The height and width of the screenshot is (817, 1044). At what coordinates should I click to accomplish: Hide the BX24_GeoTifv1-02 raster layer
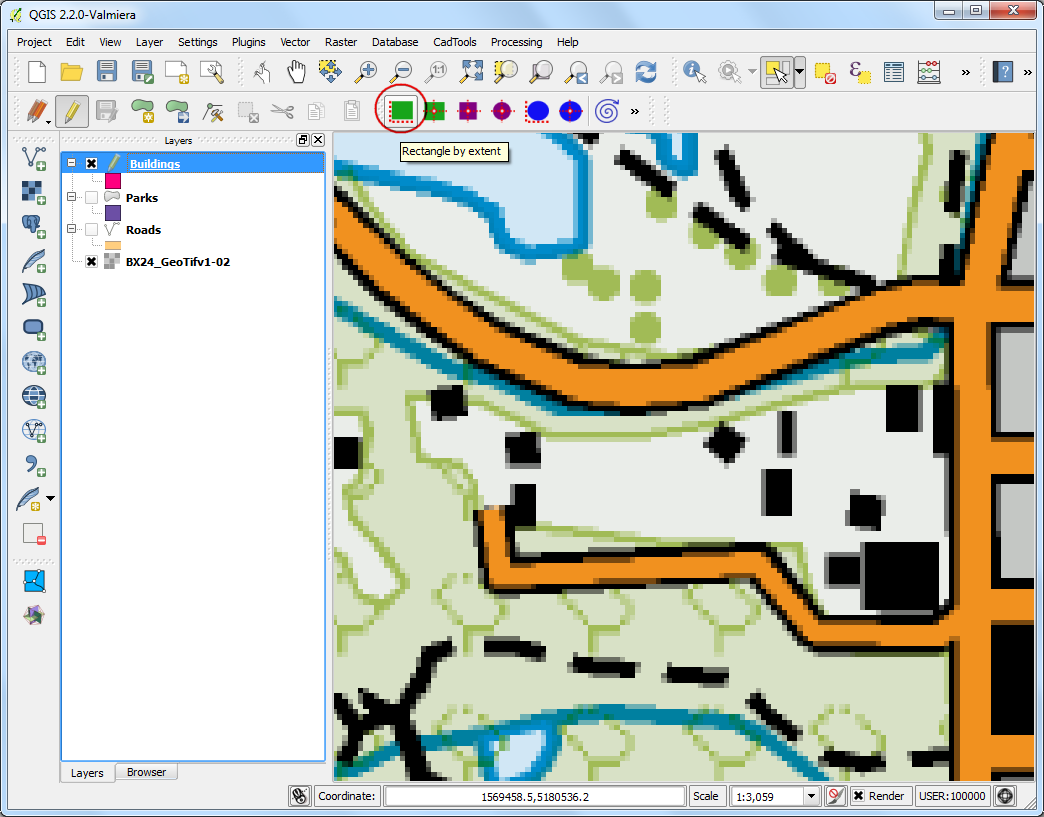[x=92, y=262]
